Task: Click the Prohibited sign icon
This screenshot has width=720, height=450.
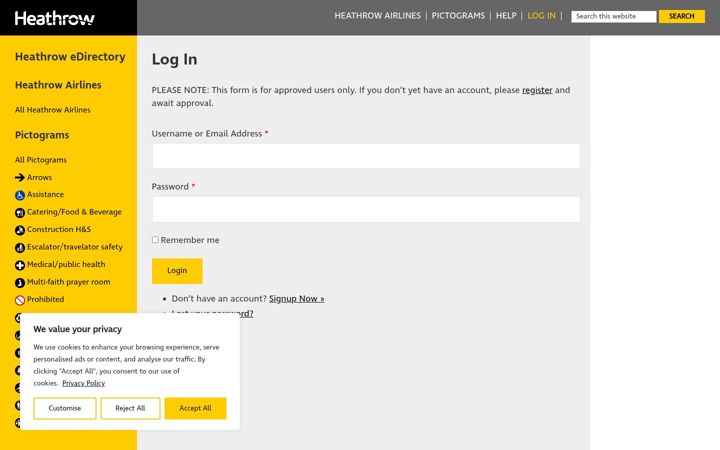Action: (x=20, y=300)
